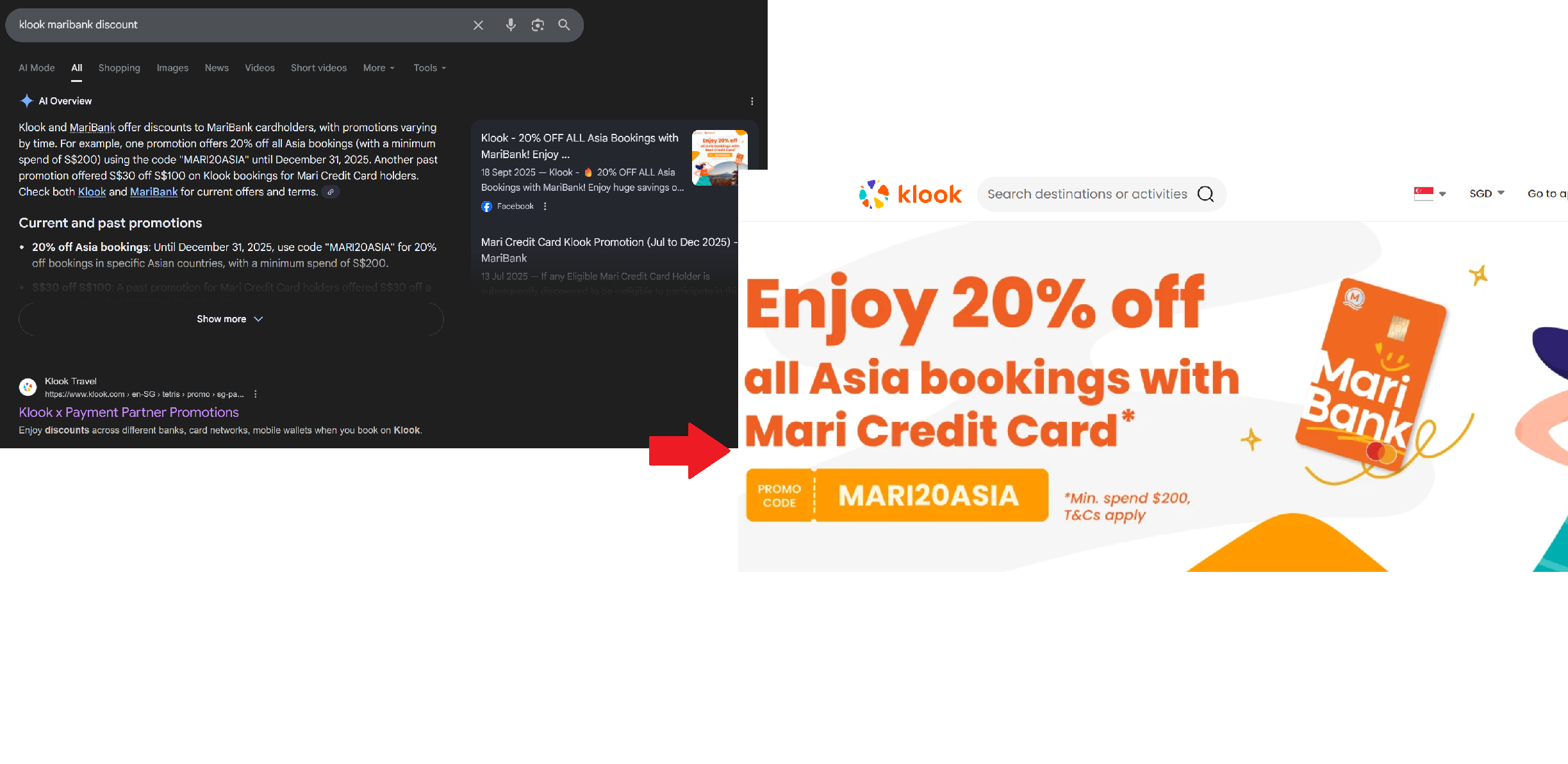Click the link icon after AI Overview text
1568x764 pixels.
pos(331,192)
